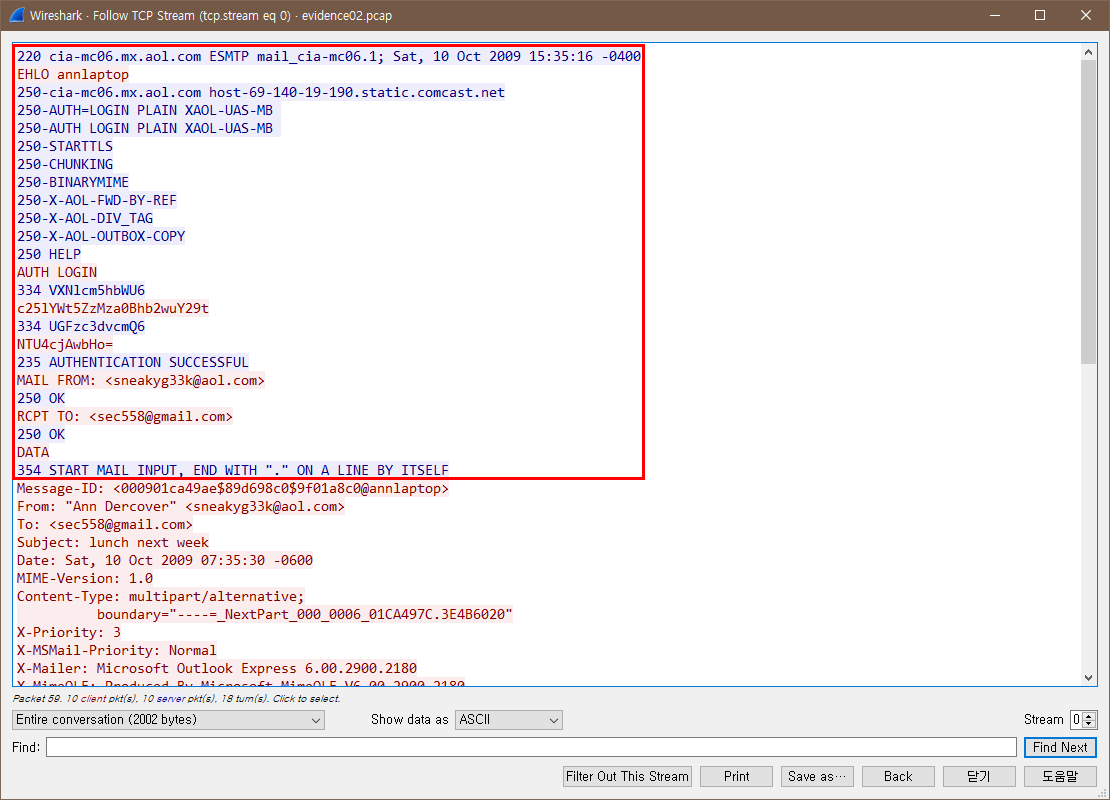
Task: Click the 'AUTH LOGIN' line
Action: tap(57, 273)
